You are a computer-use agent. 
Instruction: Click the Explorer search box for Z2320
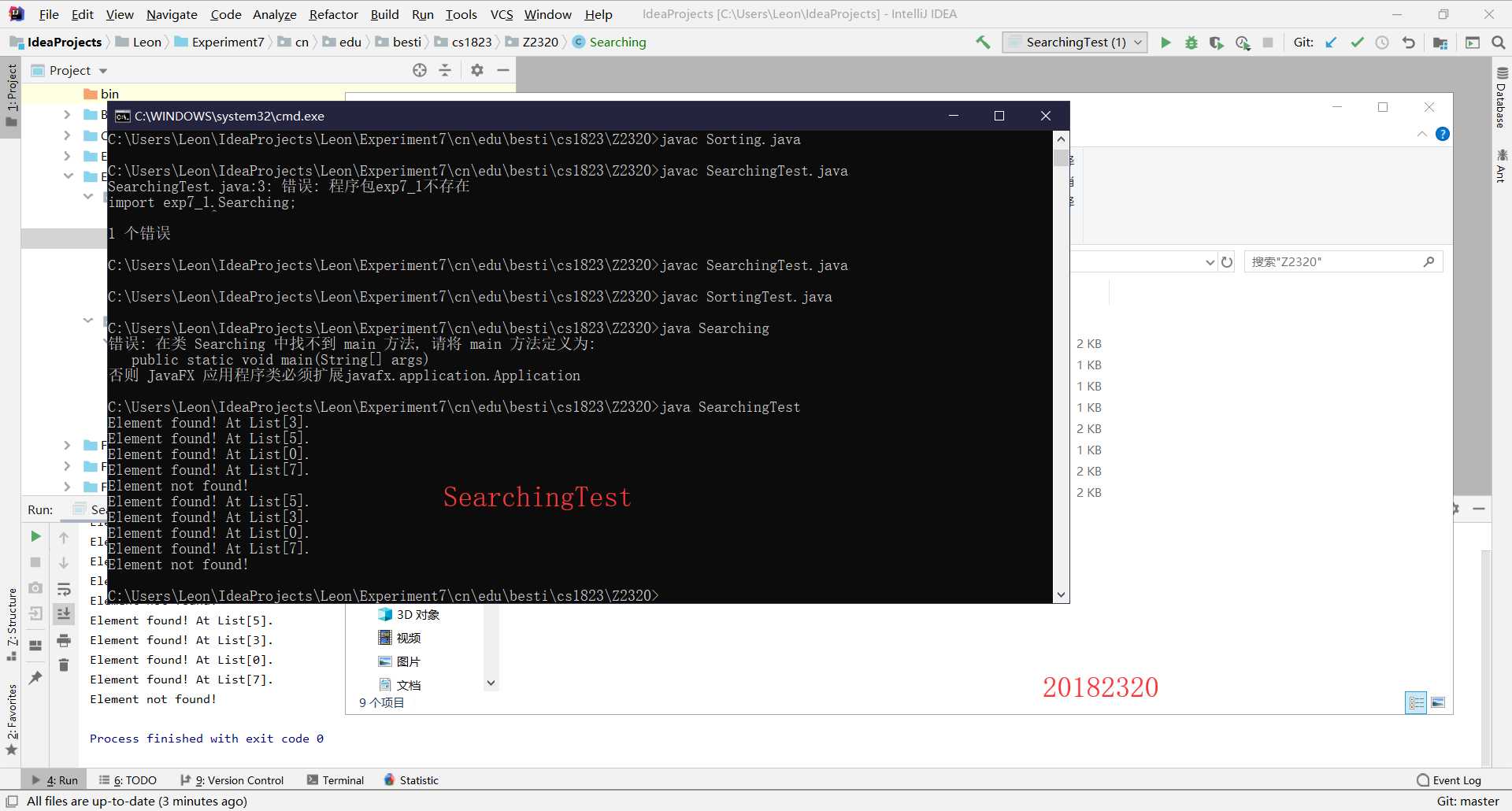coord(1343,262)
